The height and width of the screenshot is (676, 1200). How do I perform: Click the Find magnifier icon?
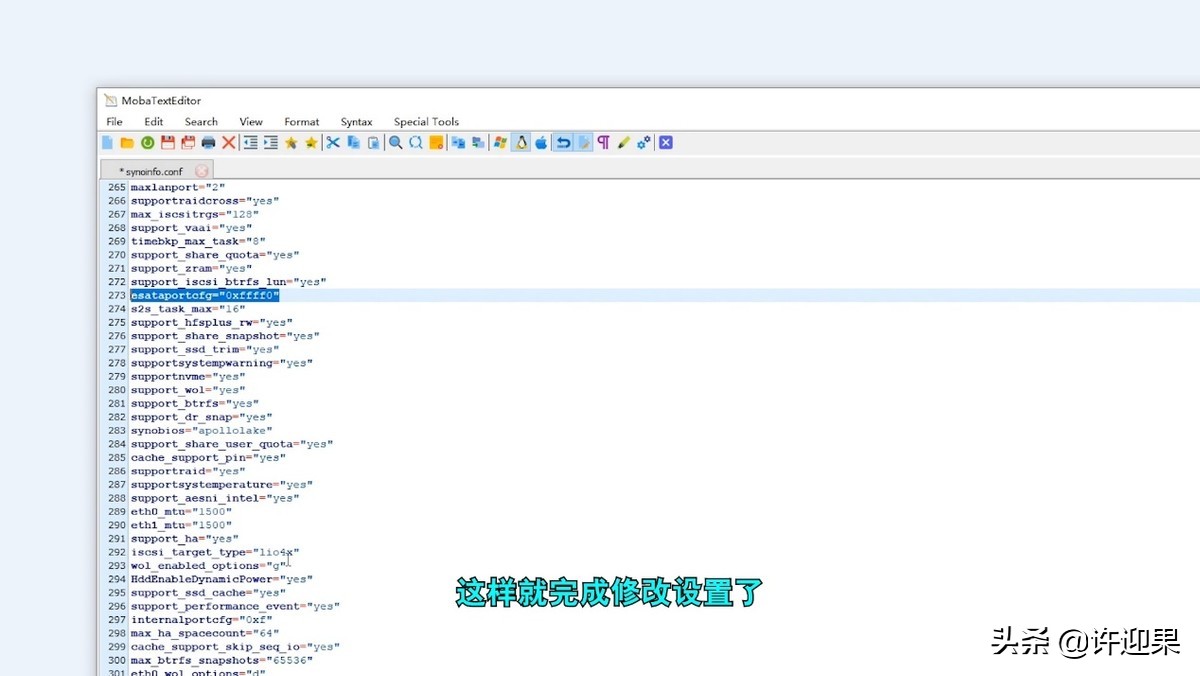pyautogui.click(x=396, y=143)
